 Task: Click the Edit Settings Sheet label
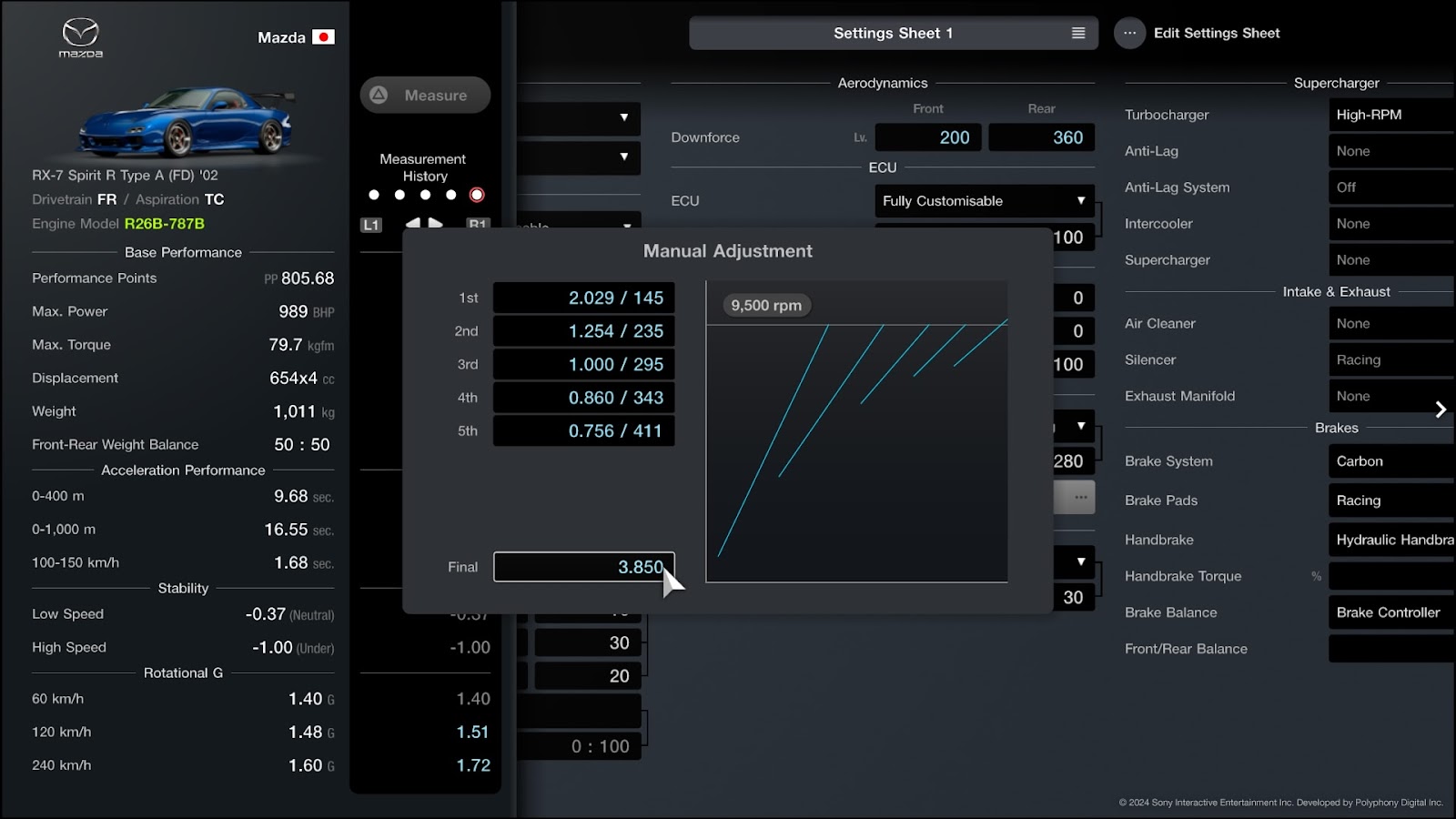point(1217,33)
